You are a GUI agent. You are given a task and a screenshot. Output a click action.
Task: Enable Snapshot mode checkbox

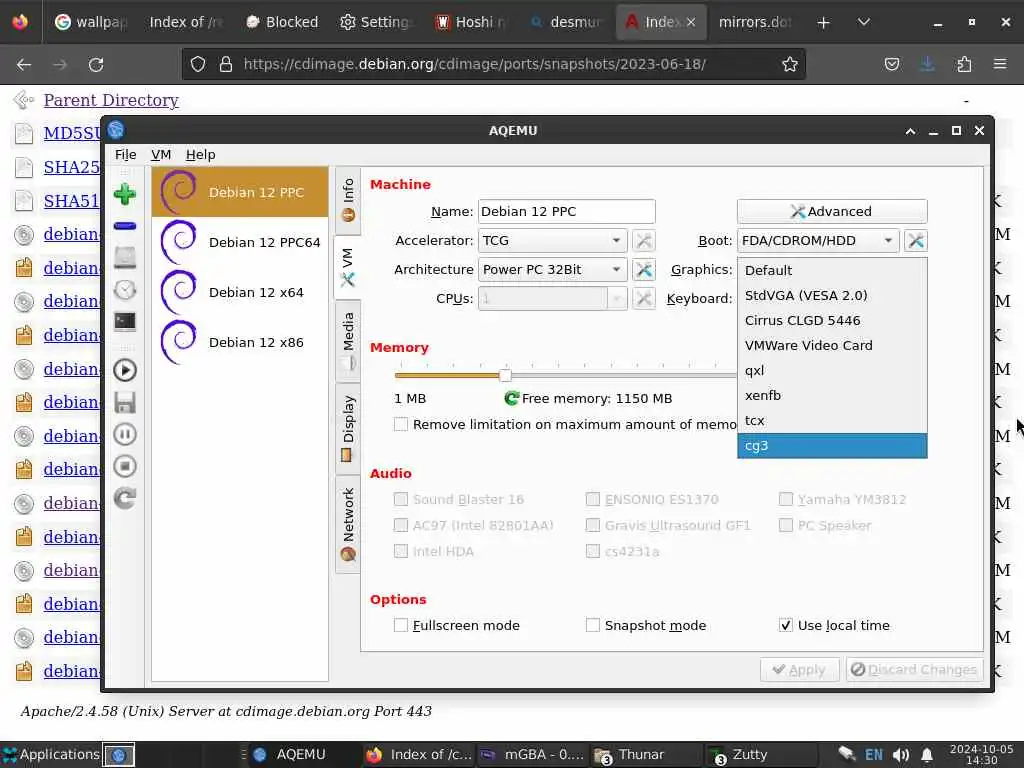593,626
